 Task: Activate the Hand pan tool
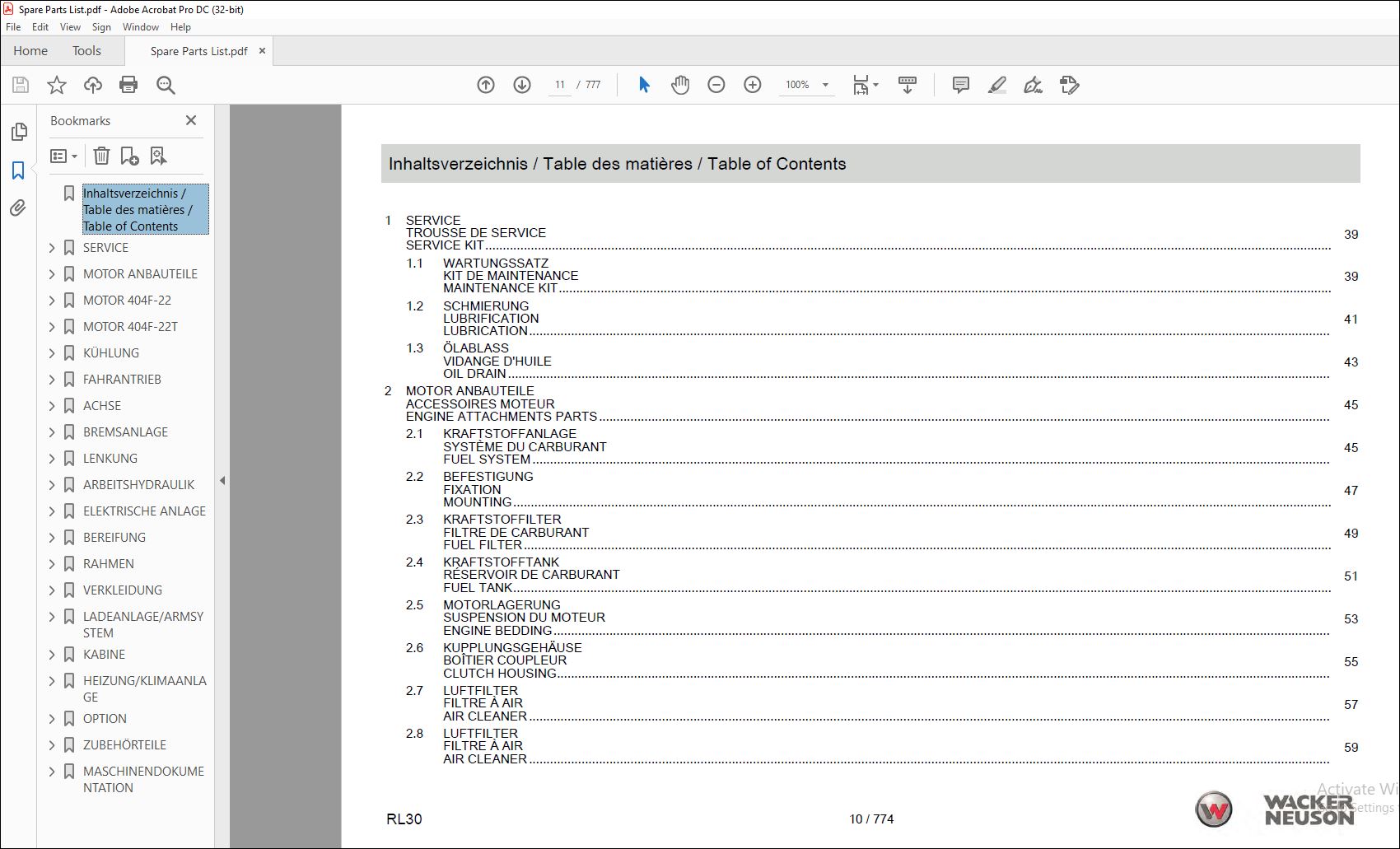pos(680,85)
